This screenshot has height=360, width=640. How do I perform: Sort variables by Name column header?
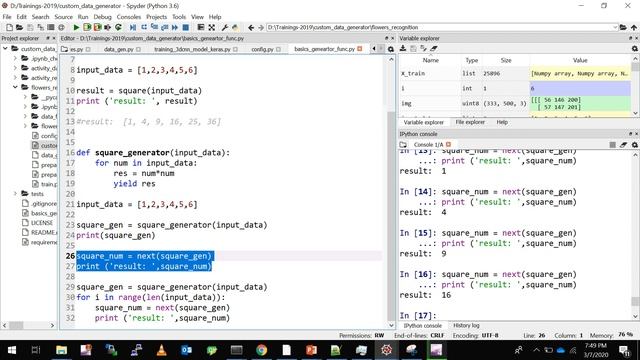pos(430,60)
